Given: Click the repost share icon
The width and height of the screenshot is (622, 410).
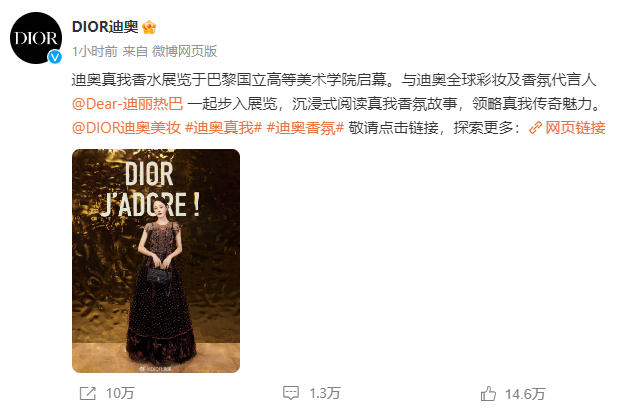Looking at the screenshot, I should [88, 393].
